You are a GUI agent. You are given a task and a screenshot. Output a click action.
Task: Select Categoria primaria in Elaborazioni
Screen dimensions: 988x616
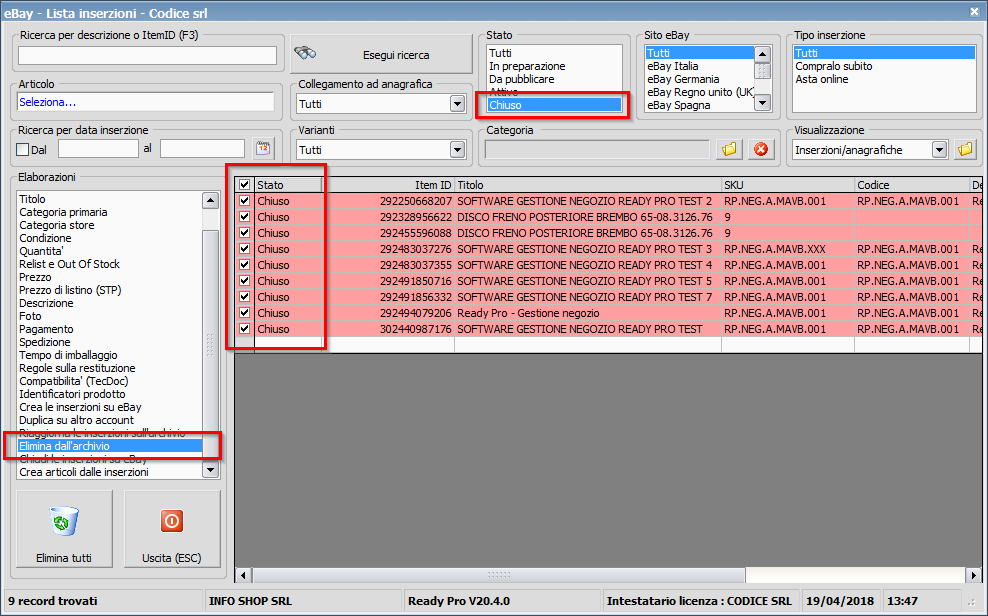click(x=110, y=212)
